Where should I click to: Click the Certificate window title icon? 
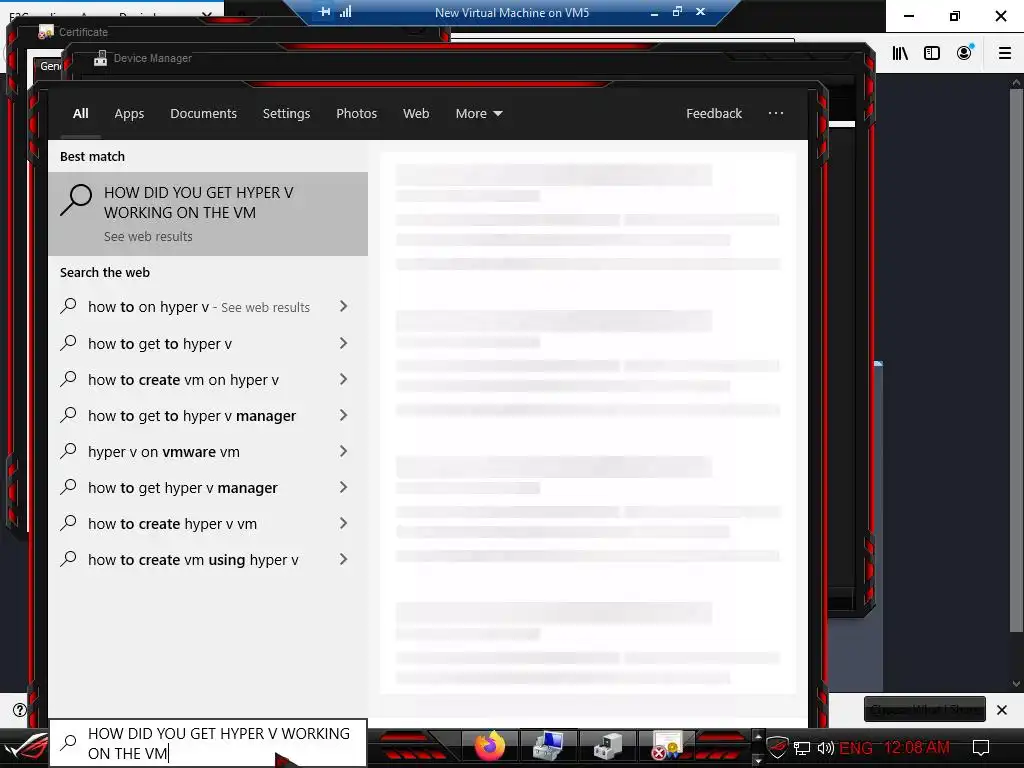(45, 32)
